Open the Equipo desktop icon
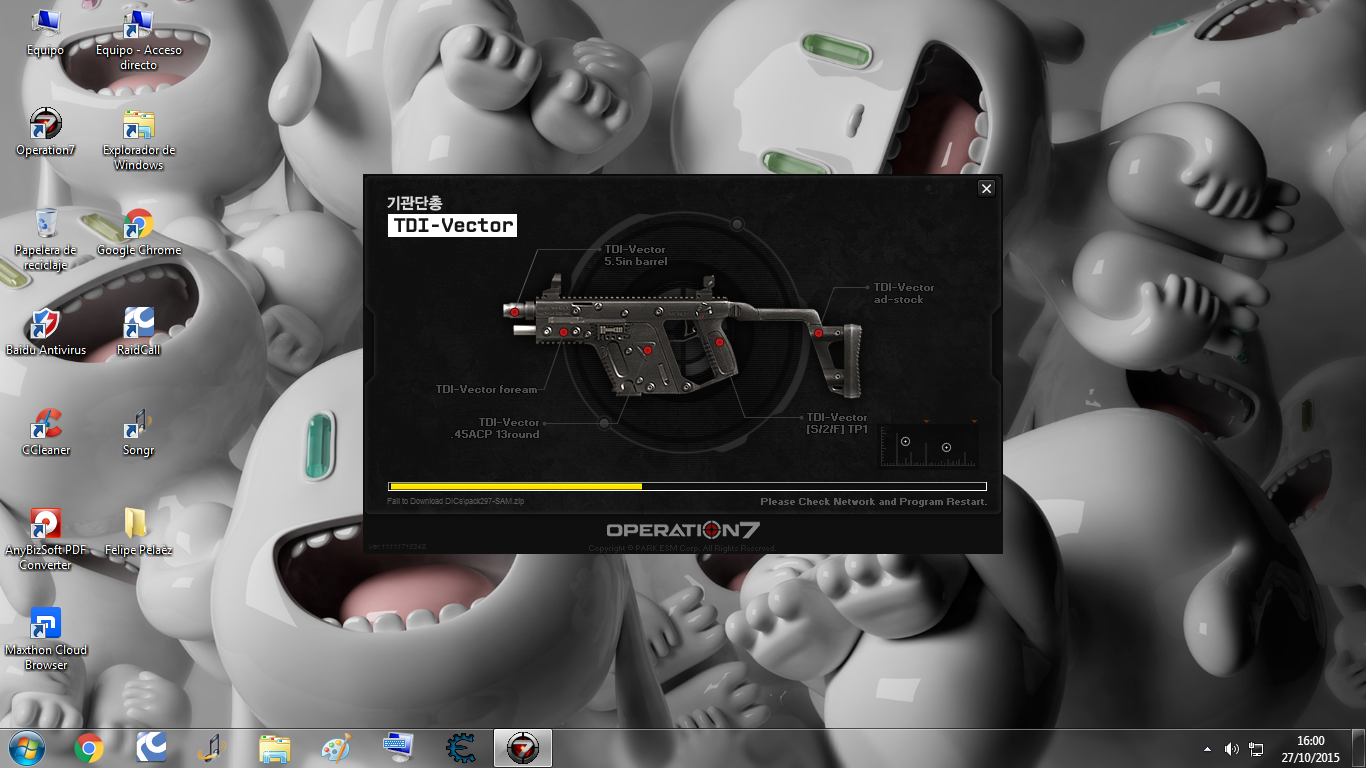This screenshot has height=768, width=1366. (45, 33)
